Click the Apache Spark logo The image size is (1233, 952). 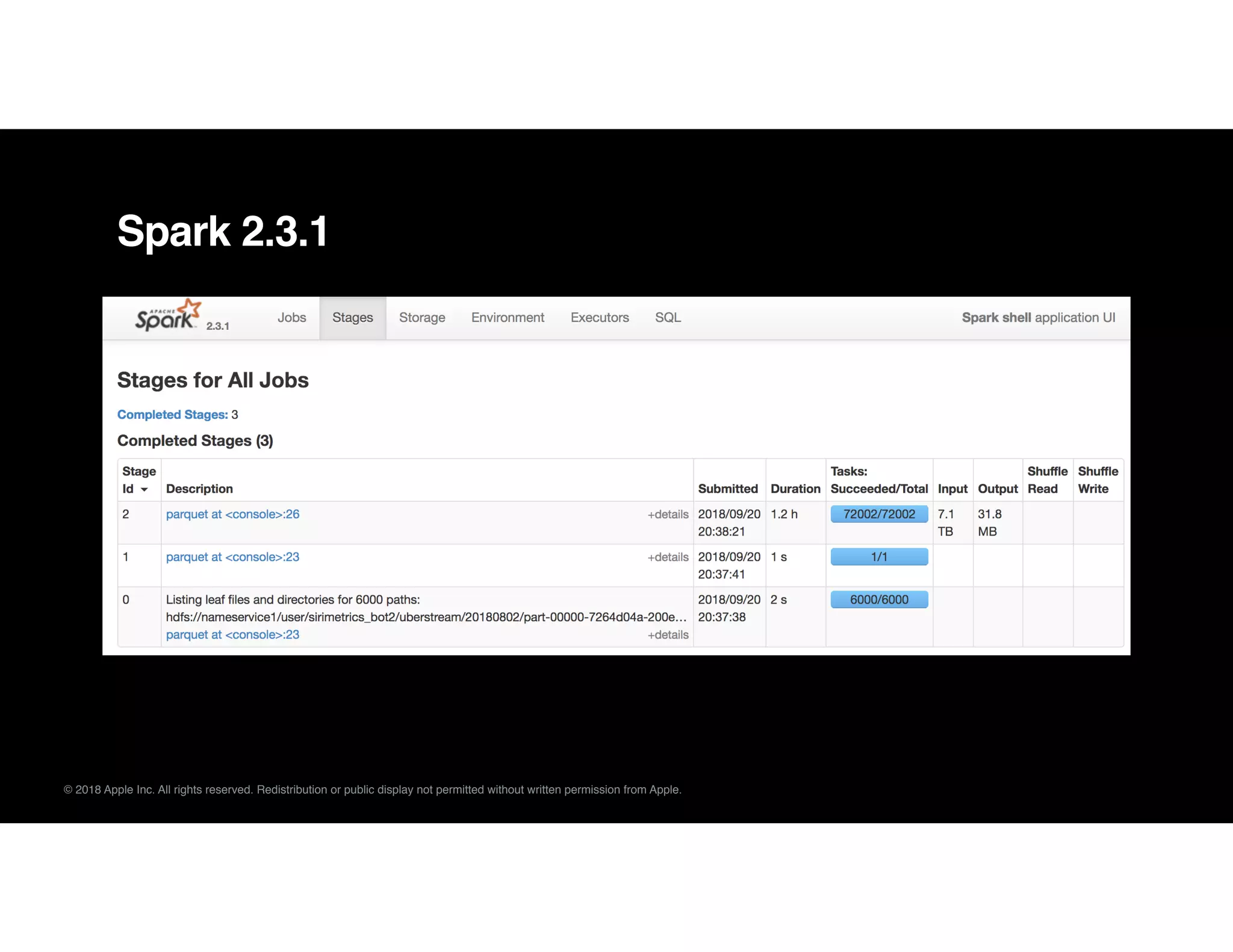pos(168,316)
